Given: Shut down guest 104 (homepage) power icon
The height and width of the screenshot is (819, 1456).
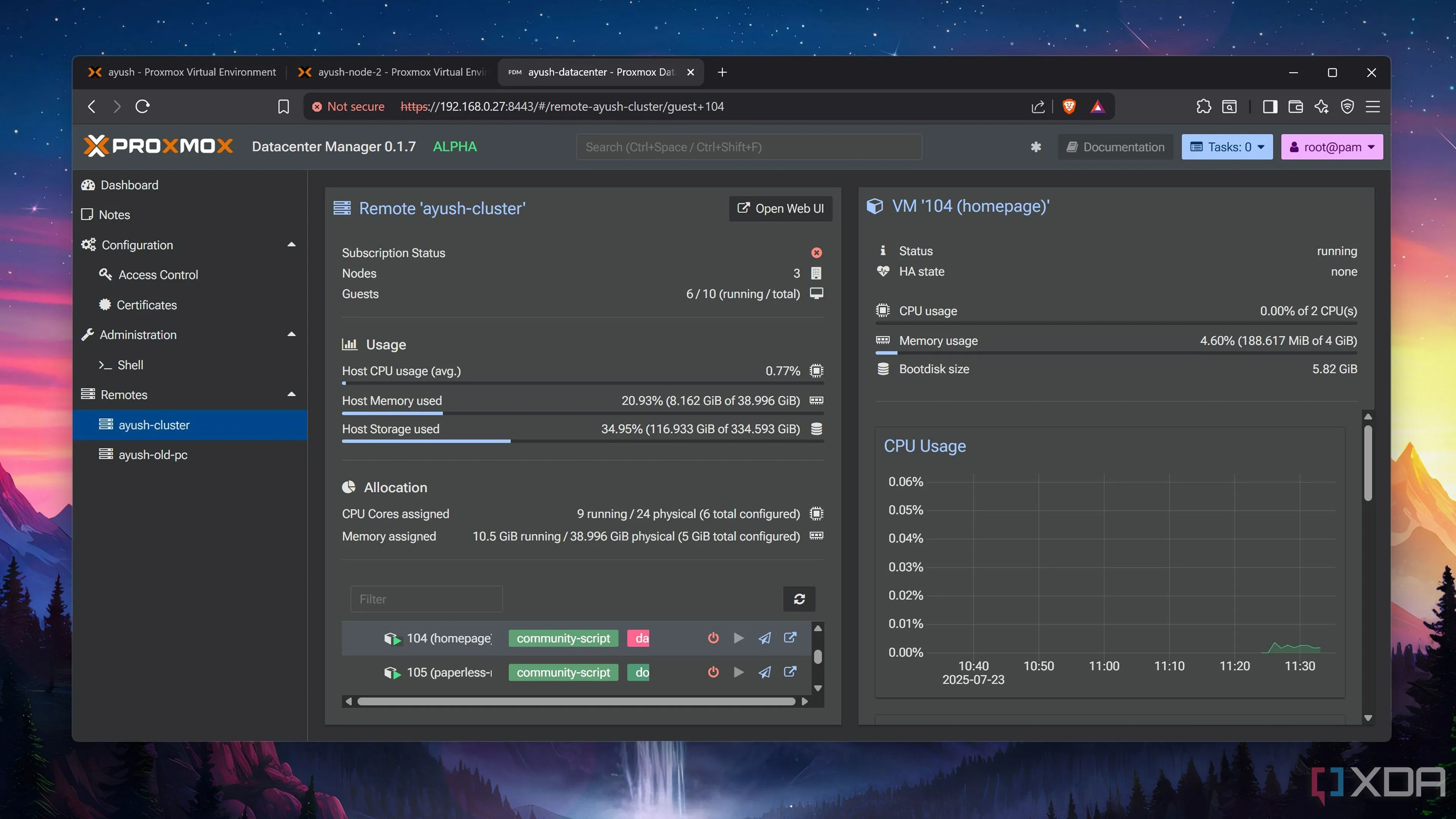Looking at the screenshot, I should [x=713, y=638].
